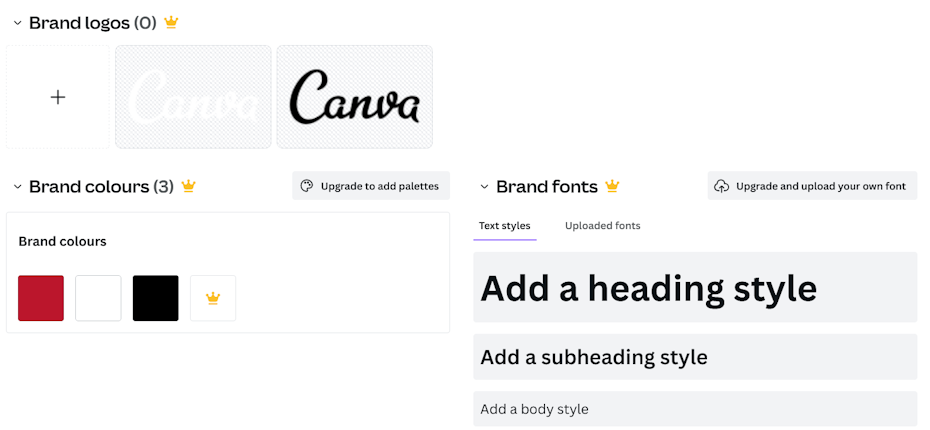The width and height of the screenshot is (930, 430).
Task: Collapse the Brand fonts section
Action: (x=485, y=187)
